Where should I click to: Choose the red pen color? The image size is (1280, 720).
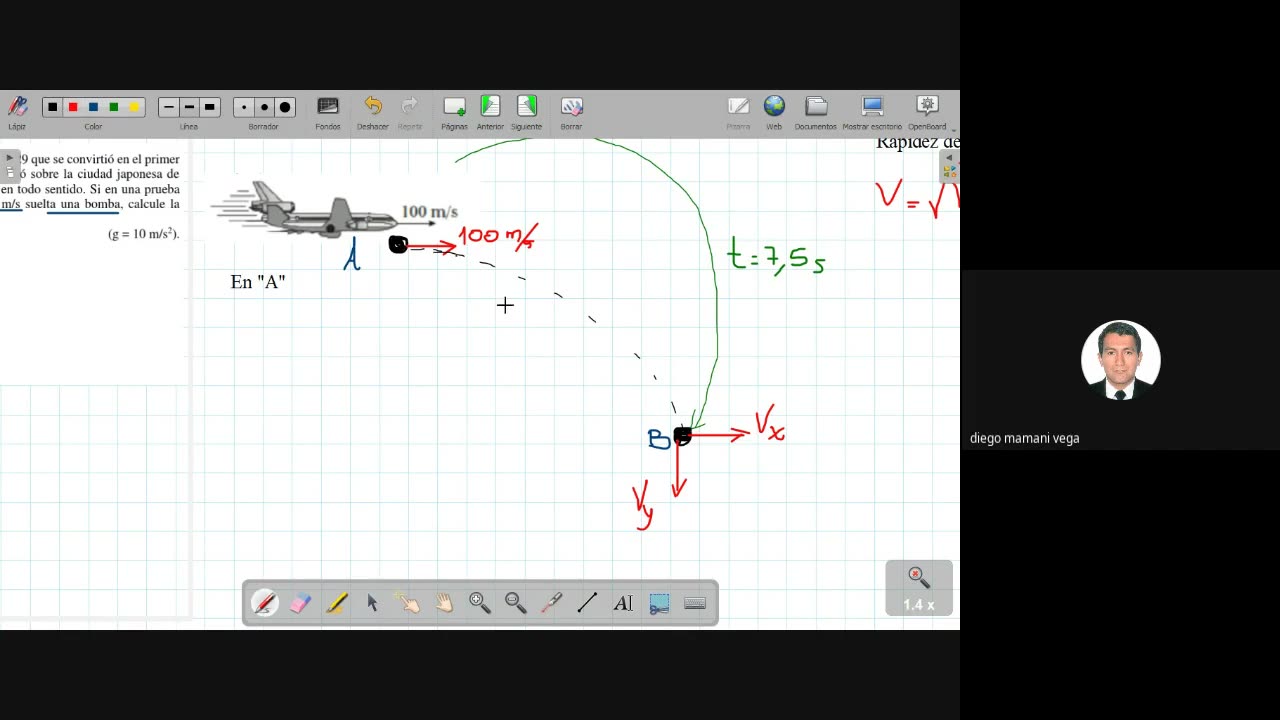click(x=72, y=107)
